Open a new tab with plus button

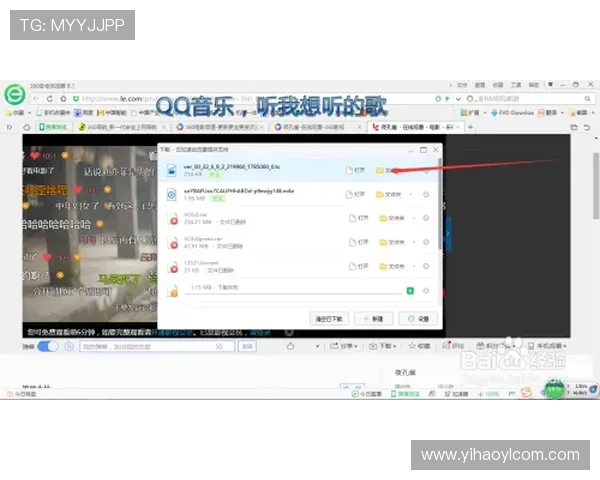[x=470, y=127]
